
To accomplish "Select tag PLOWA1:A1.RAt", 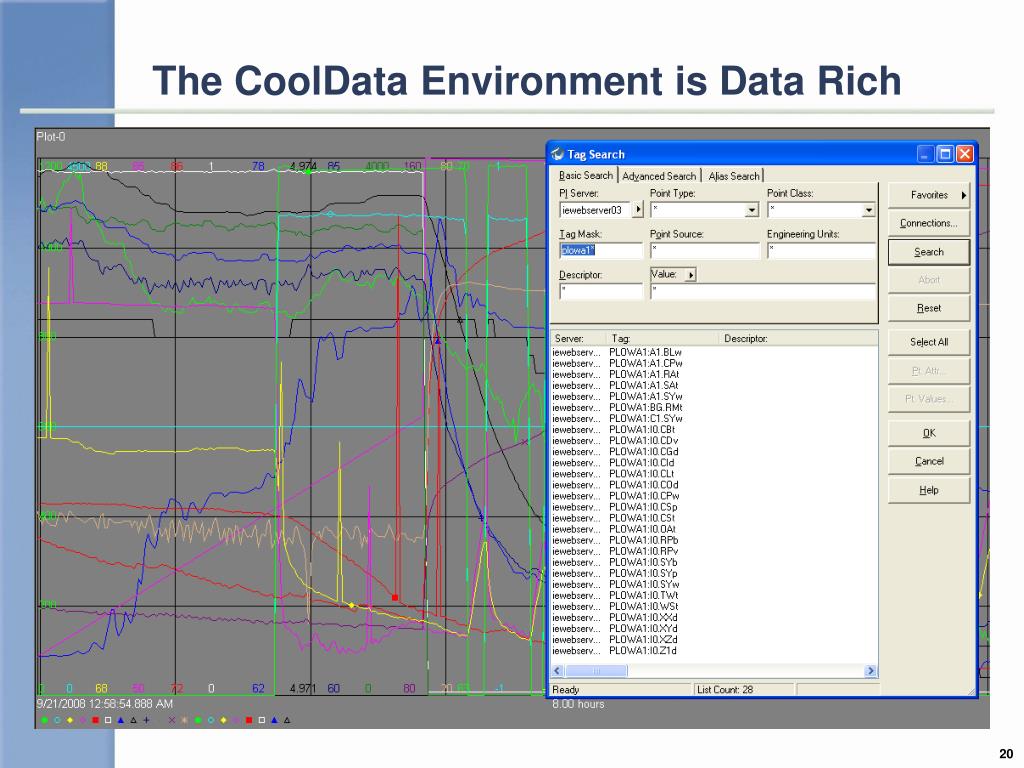I will [x=644, y=375].
